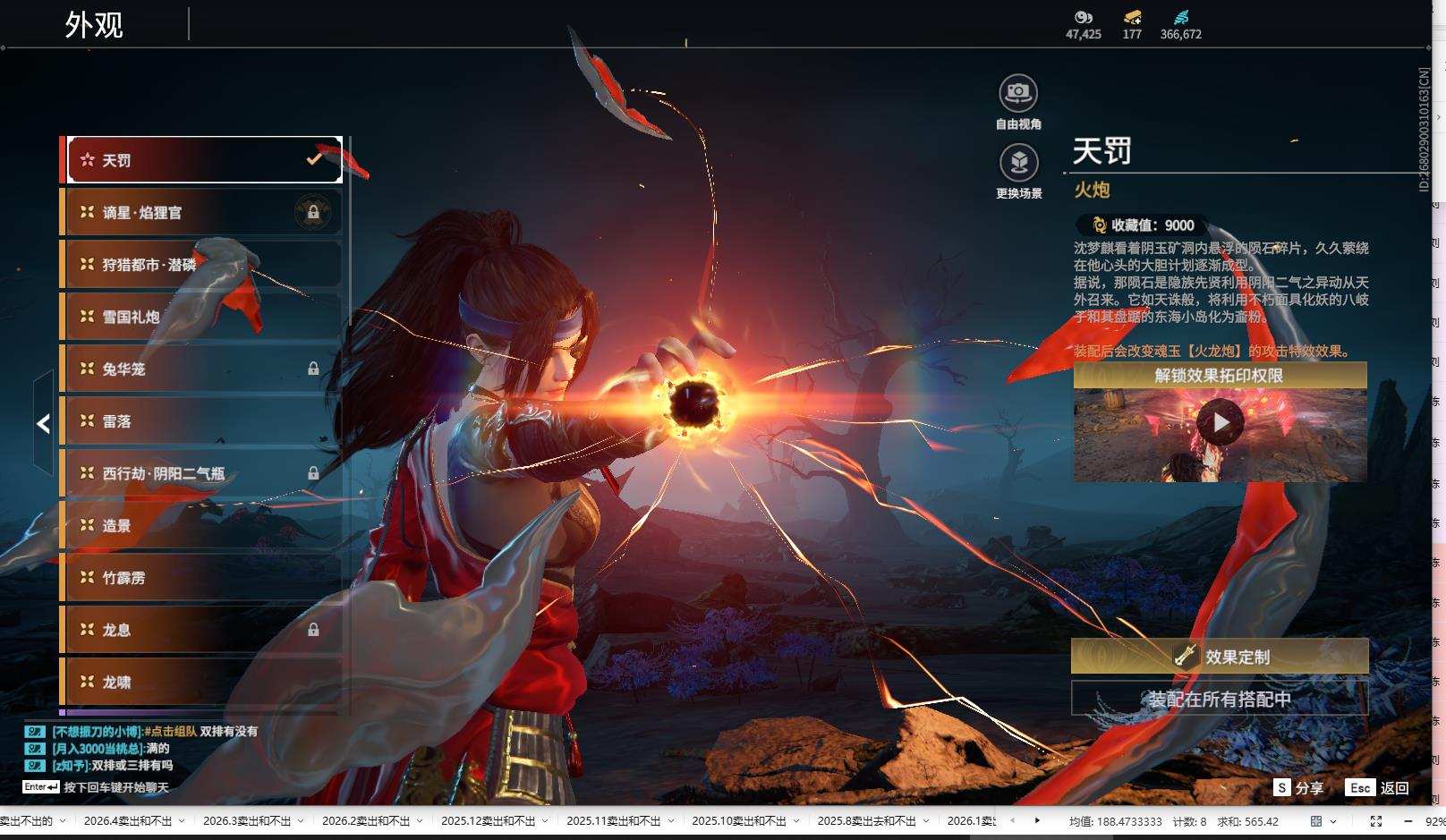
Task: Click the lock icon on 兔华笼 row
Action: 313,369
